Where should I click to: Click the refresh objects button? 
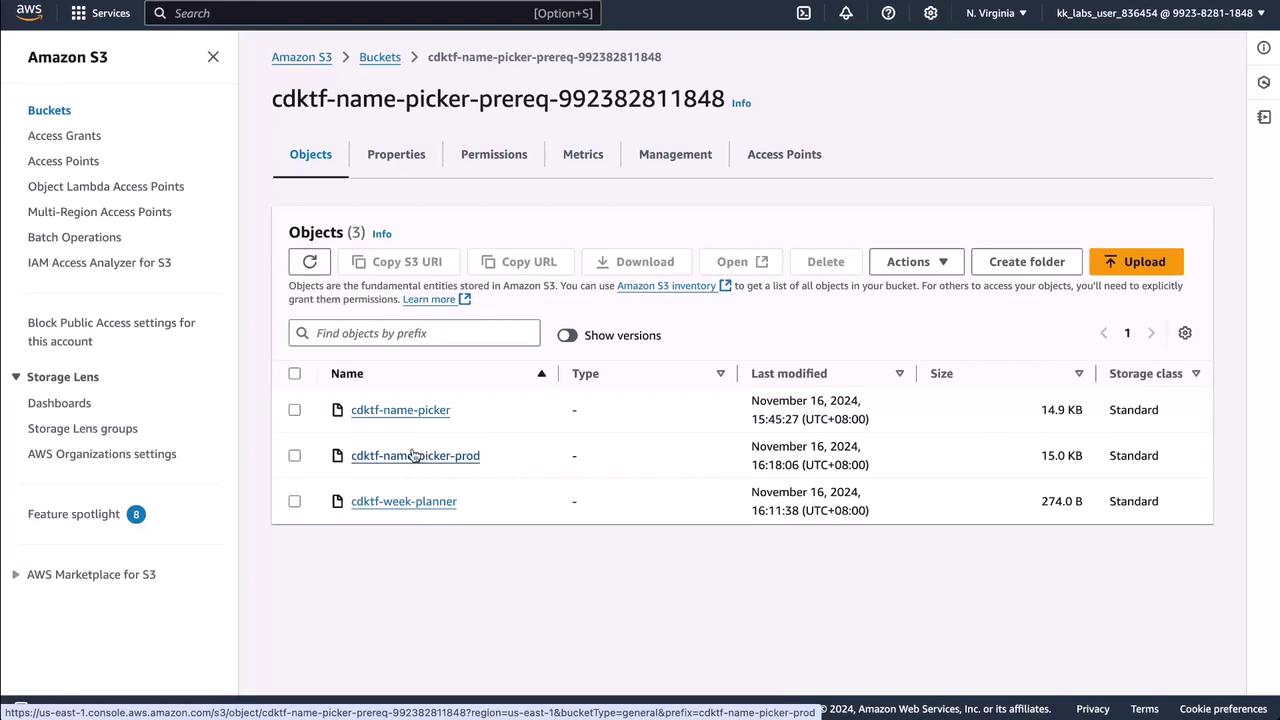click(310, 262)
